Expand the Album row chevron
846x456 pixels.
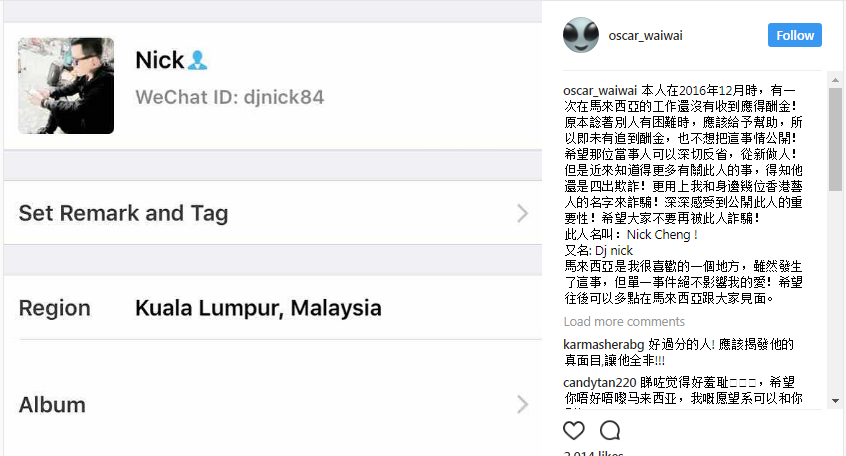522,404
